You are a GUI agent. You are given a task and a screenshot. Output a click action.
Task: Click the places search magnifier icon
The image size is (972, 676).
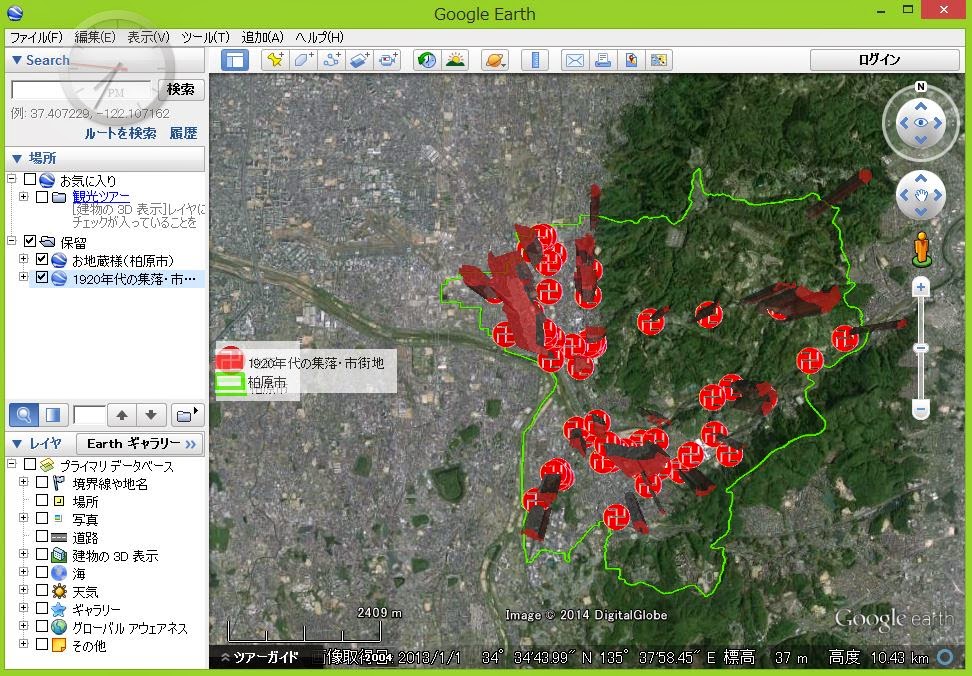tap(24, 415)
